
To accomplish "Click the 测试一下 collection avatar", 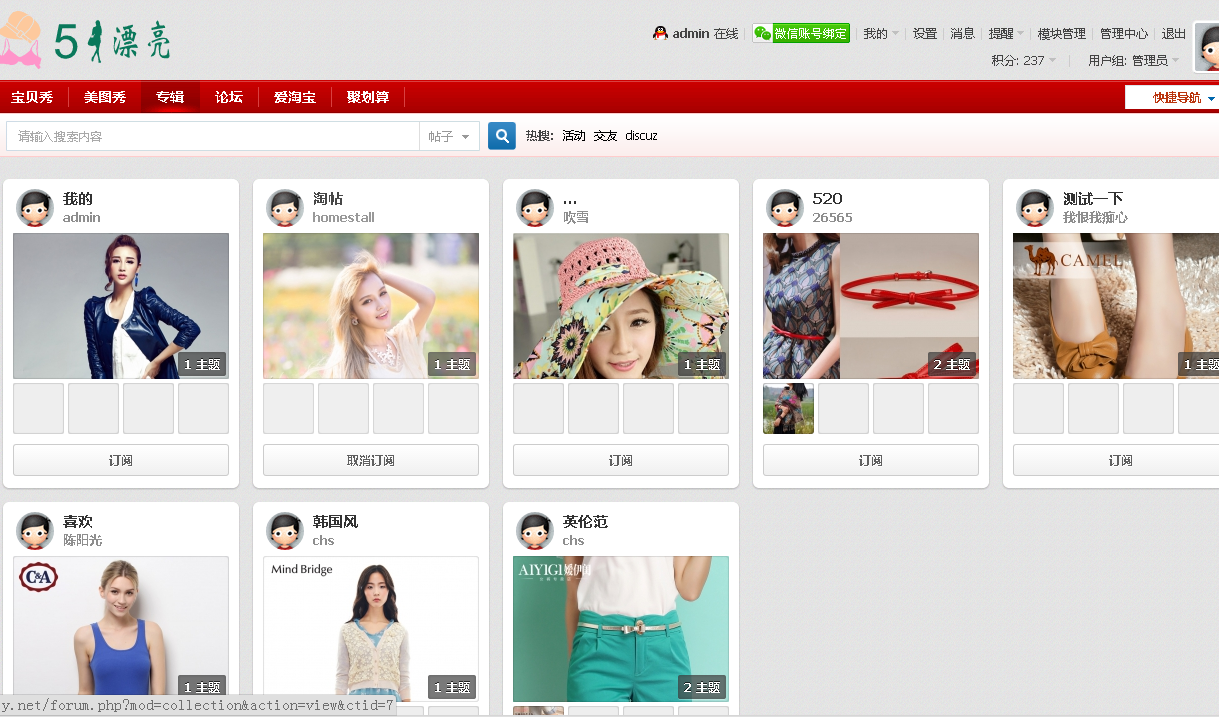I will (x=1035, y=207).
